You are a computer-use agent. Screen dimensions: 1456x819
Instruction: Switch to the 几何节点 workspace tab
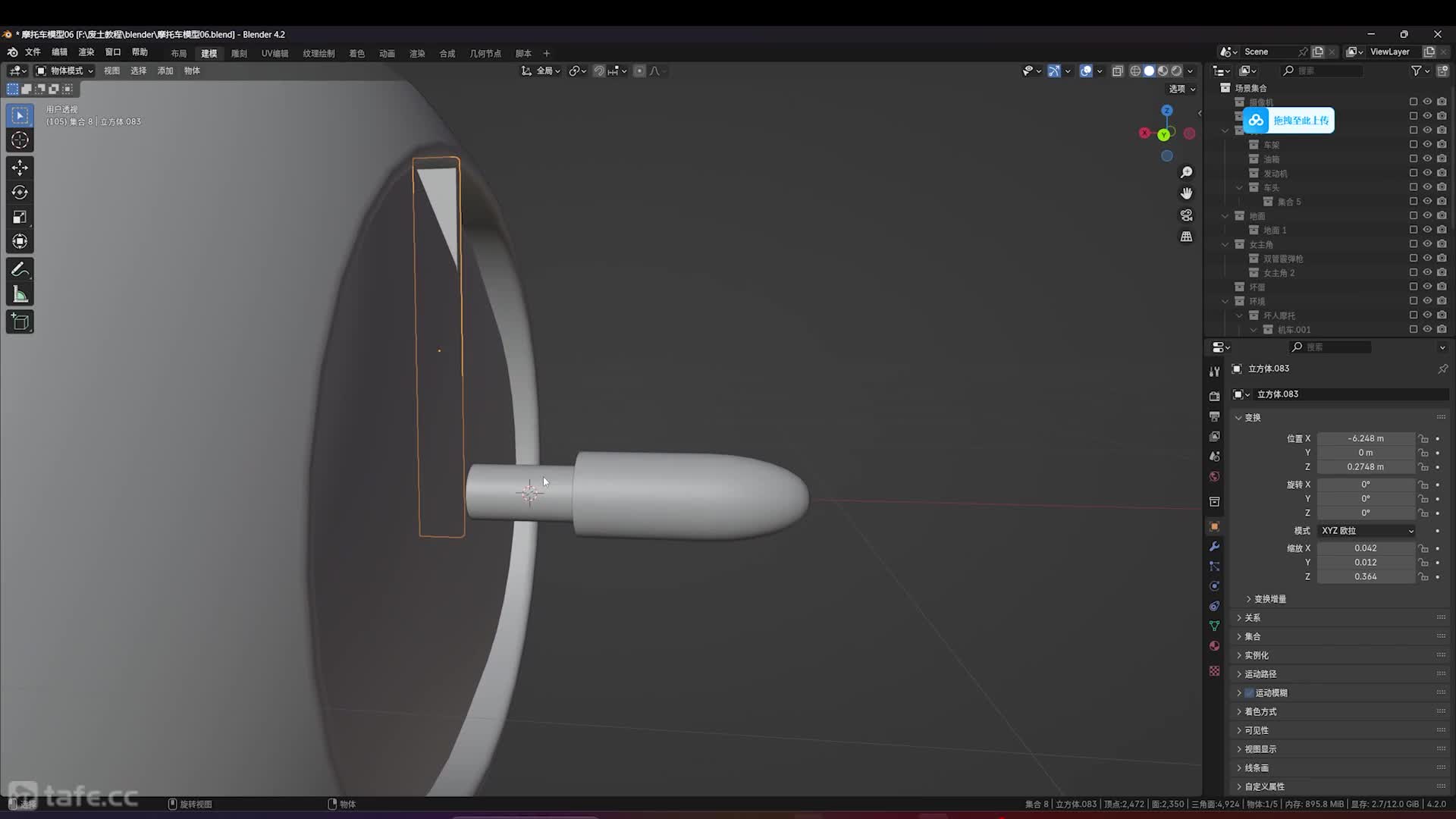[485, 53]
